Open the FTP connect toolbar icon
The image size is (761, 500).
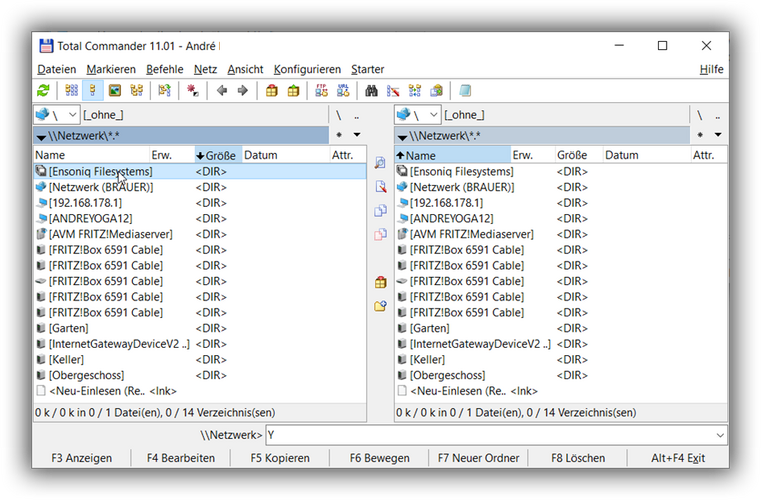point(321,91)
